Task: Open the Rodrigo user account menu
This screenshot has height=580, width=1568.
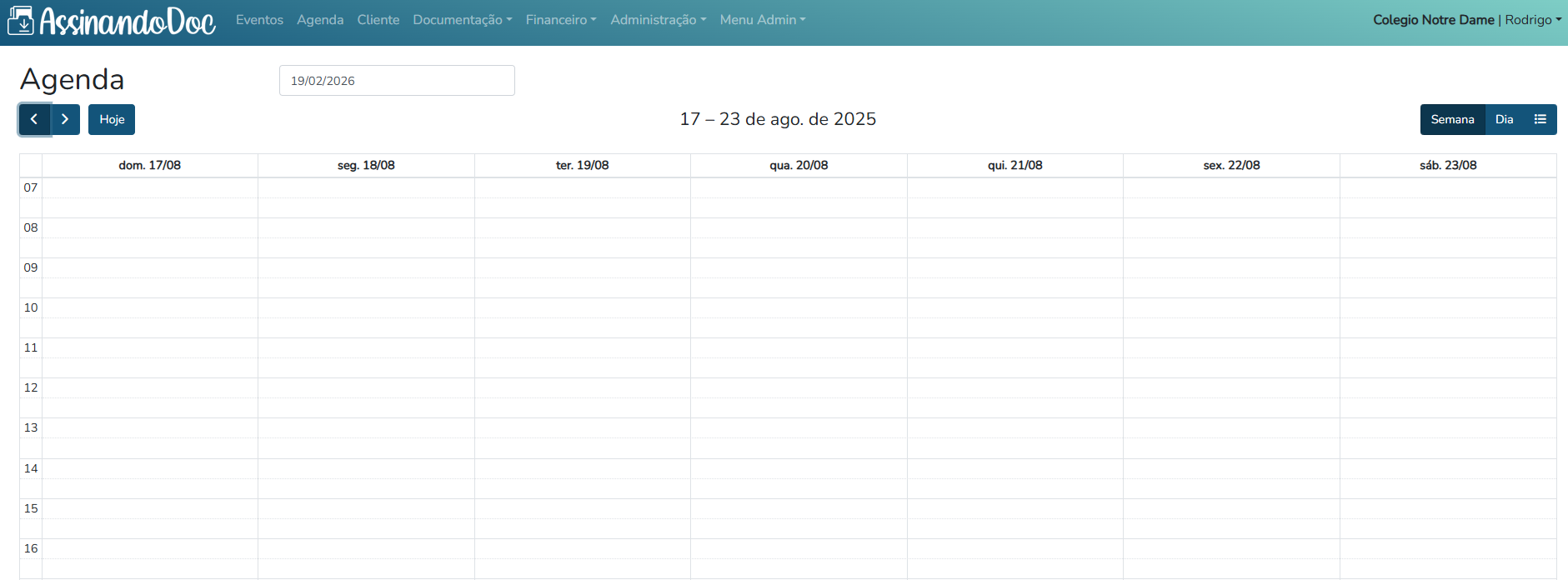Action: 1532,20
